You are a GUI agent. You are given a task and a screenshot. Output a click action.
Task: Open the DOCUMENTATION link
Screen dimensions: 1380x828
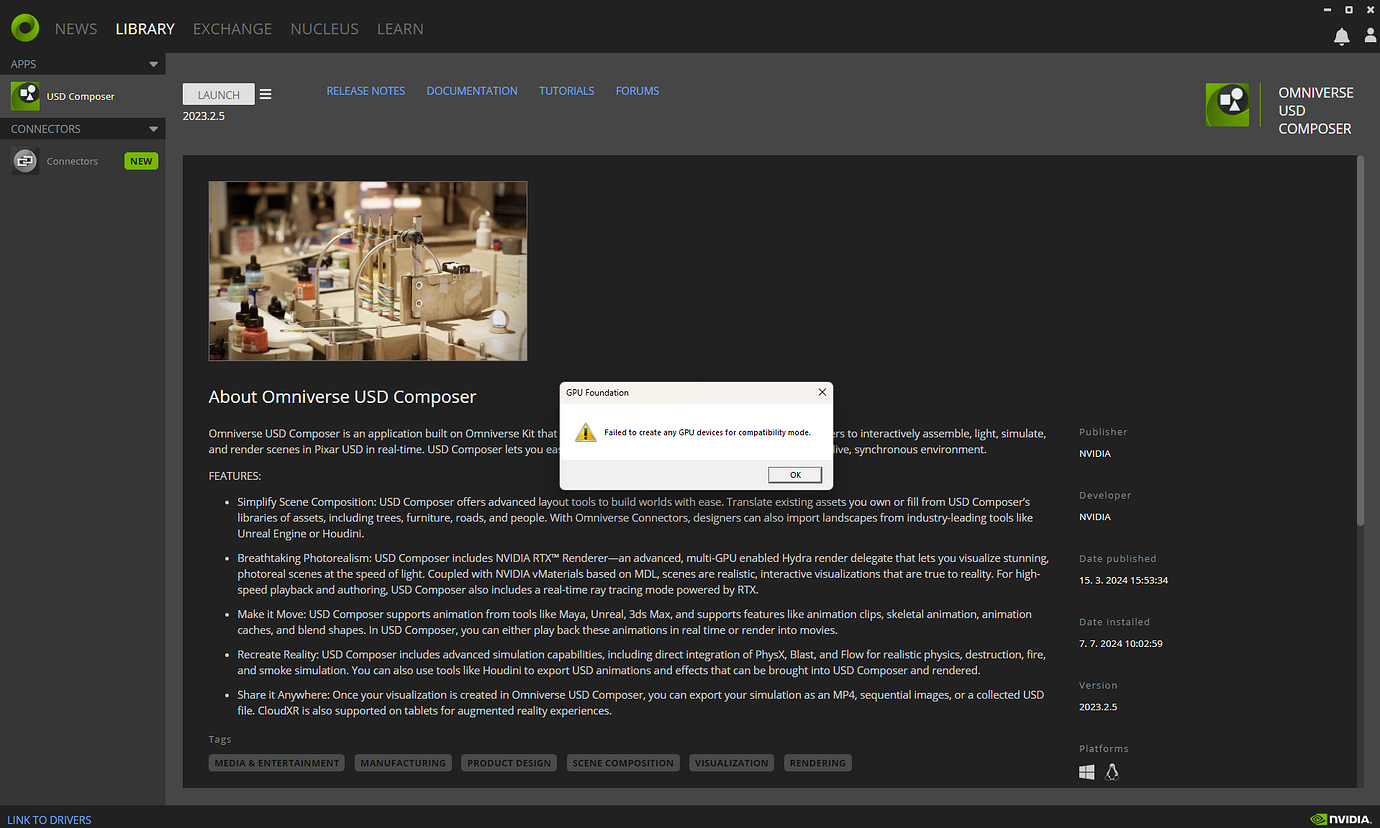[x=471, y=90]
